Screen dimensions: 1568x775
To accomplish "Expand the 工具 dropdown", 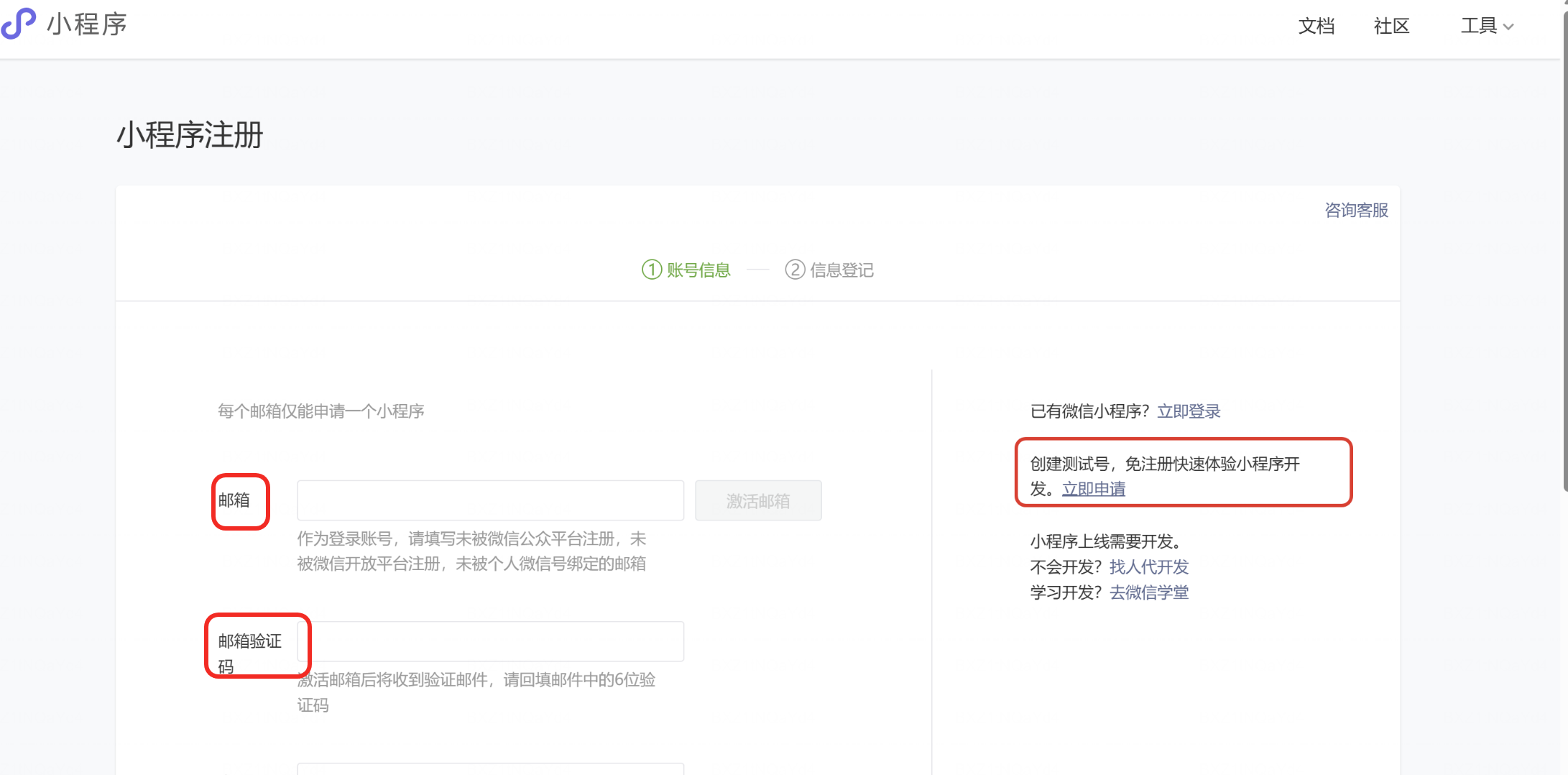I will tap(1487, 26).
